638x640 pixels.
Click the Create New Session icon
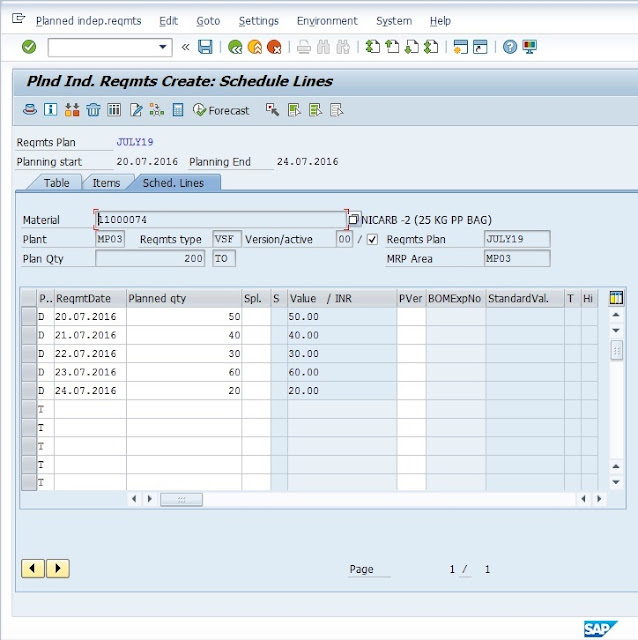460,47
